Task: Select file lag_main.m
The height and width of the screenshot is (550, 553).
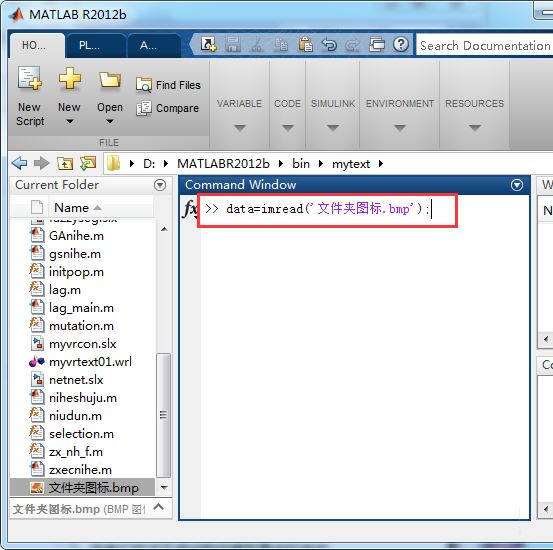Action: 81,308
